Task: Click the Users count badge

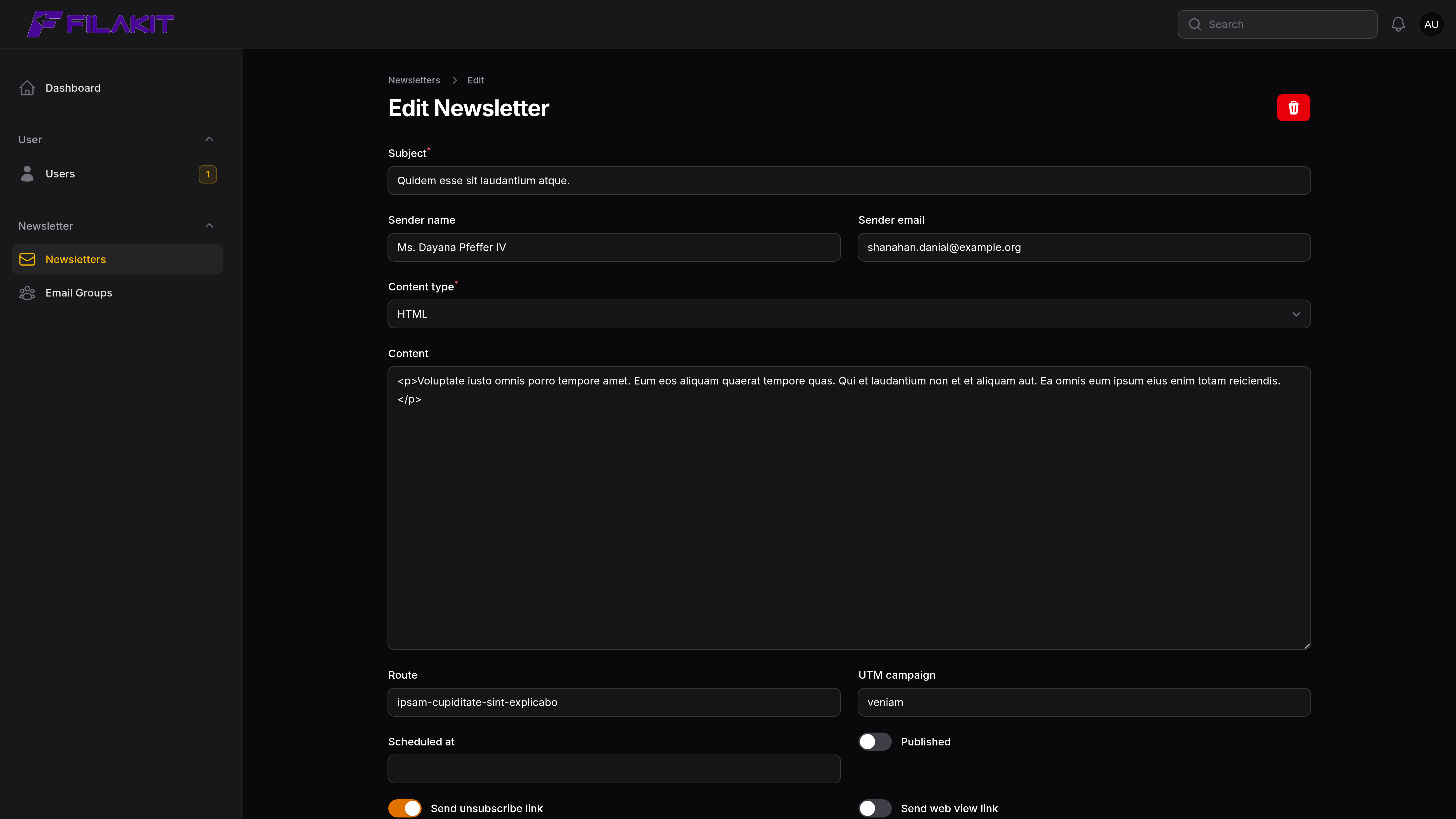Action: pos(208,174)
